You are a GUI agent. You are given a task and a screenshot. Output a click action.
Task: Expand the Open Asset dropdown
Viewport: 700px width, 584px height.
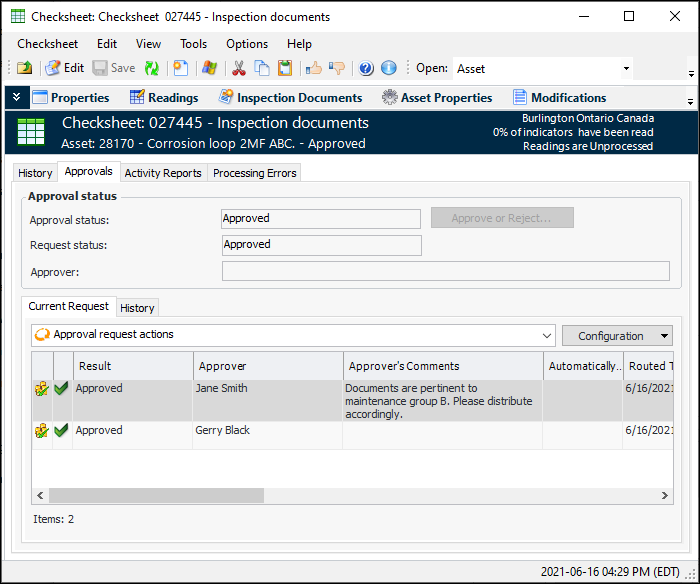tap(626, 69)
